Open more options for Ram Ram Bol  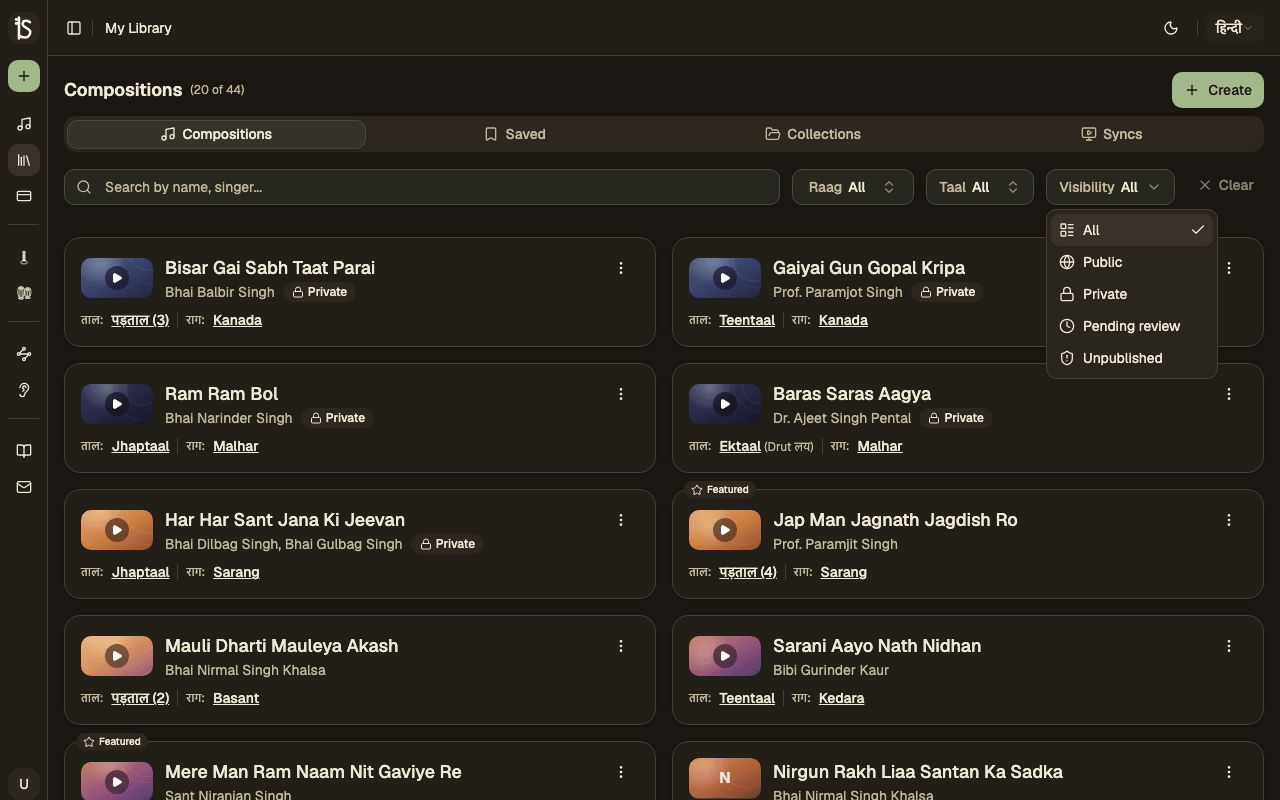621,394
